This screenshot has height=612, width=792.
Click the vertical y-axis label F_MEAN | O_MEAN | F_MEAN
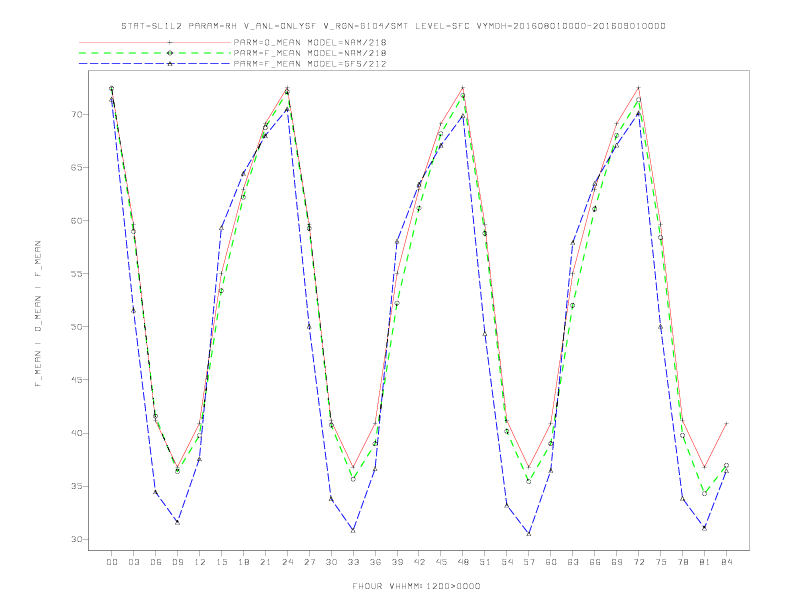coord(38,314)
